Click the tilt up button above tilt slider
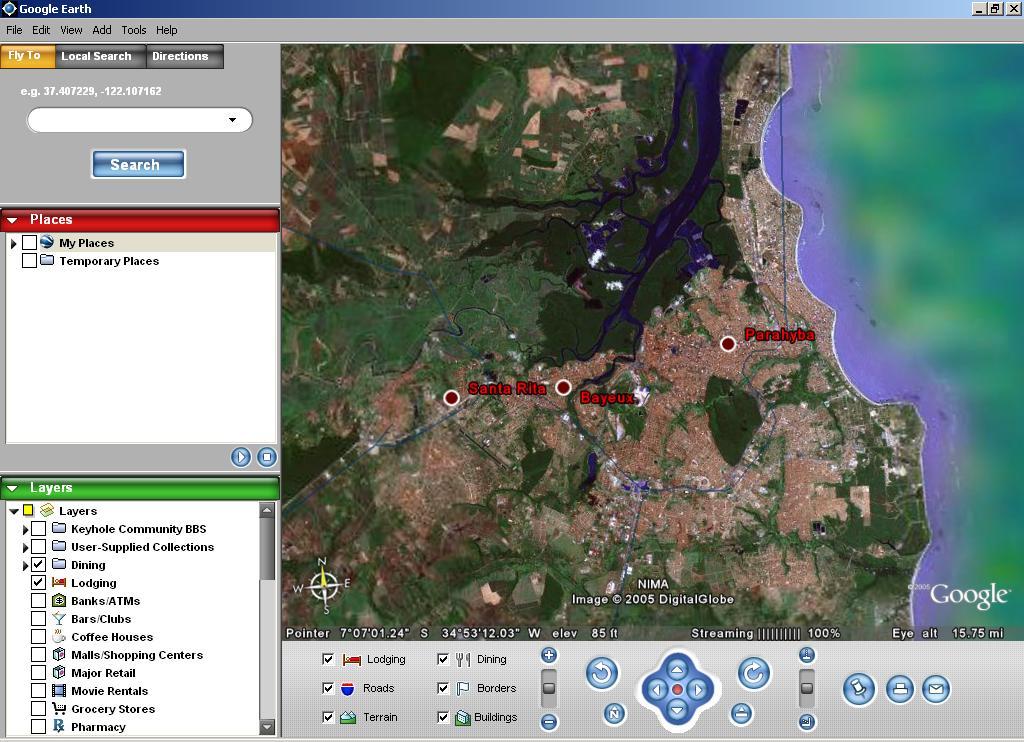 click(807, 655)
